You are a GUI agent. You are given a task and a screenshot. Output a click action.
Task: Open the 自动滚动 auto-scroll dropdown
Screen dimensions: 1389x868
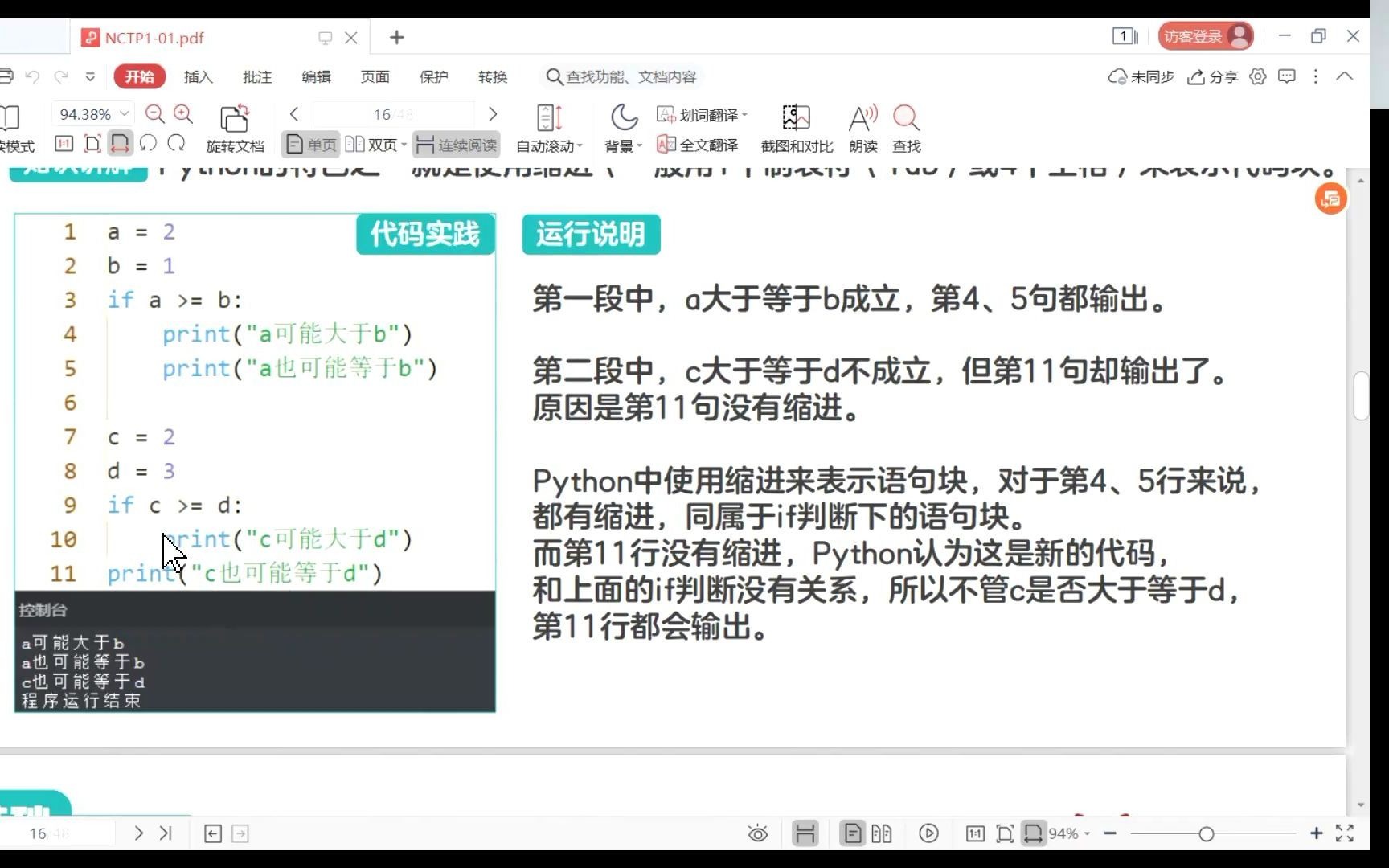549,145
